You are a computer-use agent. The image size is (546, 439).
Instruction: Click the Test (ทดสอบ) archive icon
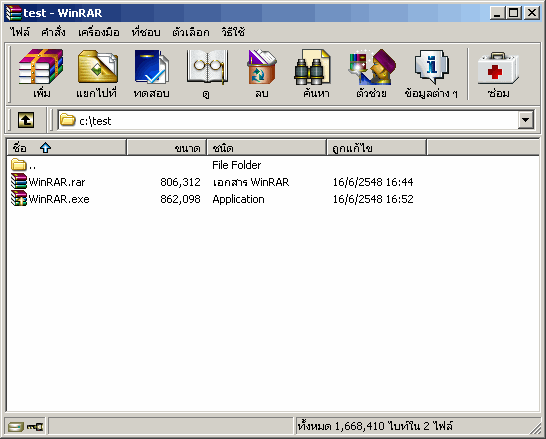click(151, 67)
